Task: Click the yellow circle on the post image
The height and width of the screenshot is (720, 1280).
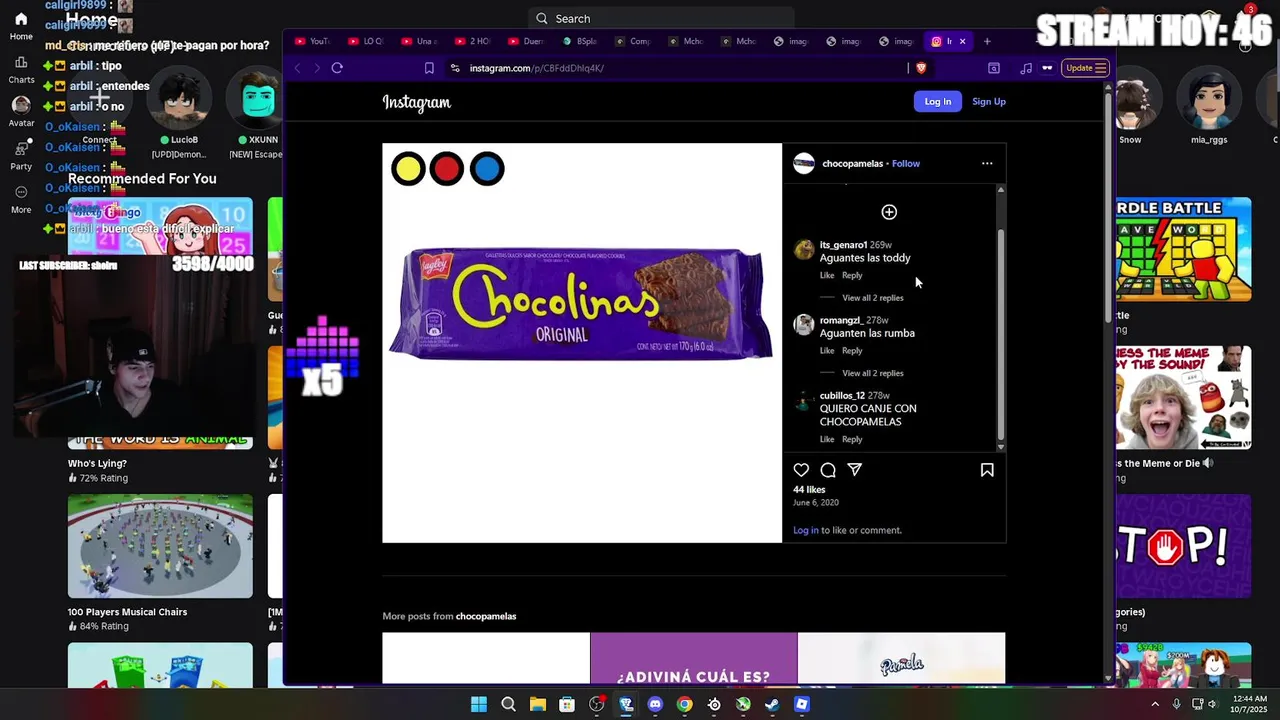Action: (408, 169)
